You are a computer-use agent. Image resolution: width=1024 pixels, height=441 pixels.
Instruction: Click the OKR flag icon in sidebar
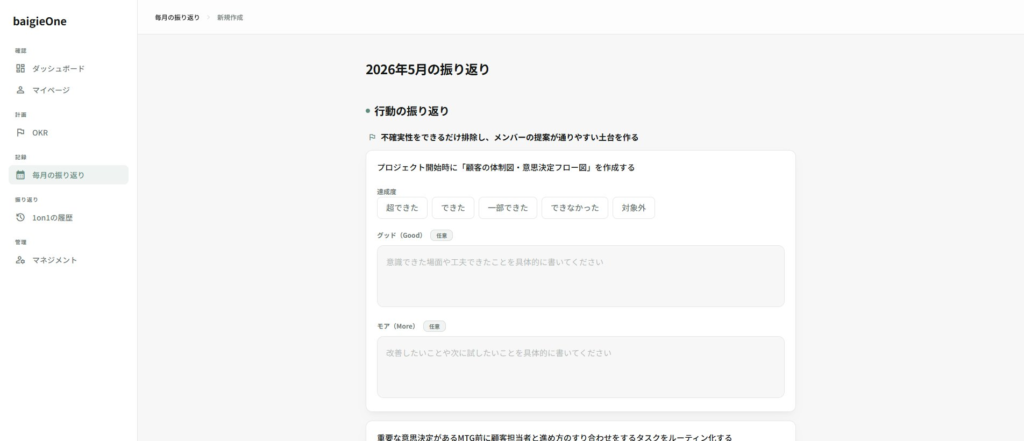point(20,133)
